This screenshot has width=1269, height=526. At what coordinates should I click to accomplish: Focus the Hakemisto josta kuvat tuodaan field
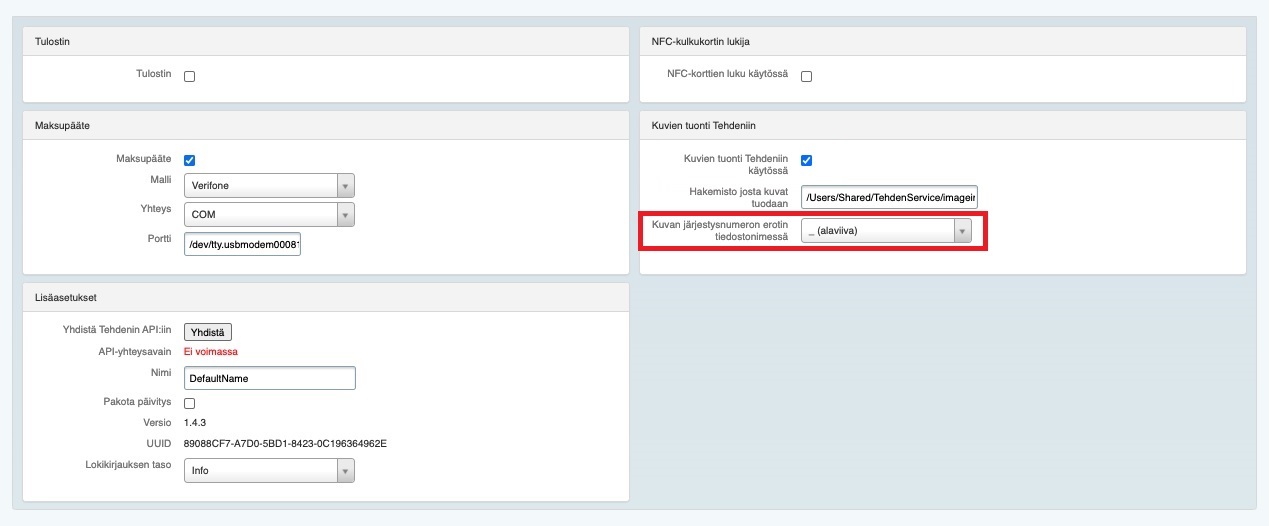[888, 197]
